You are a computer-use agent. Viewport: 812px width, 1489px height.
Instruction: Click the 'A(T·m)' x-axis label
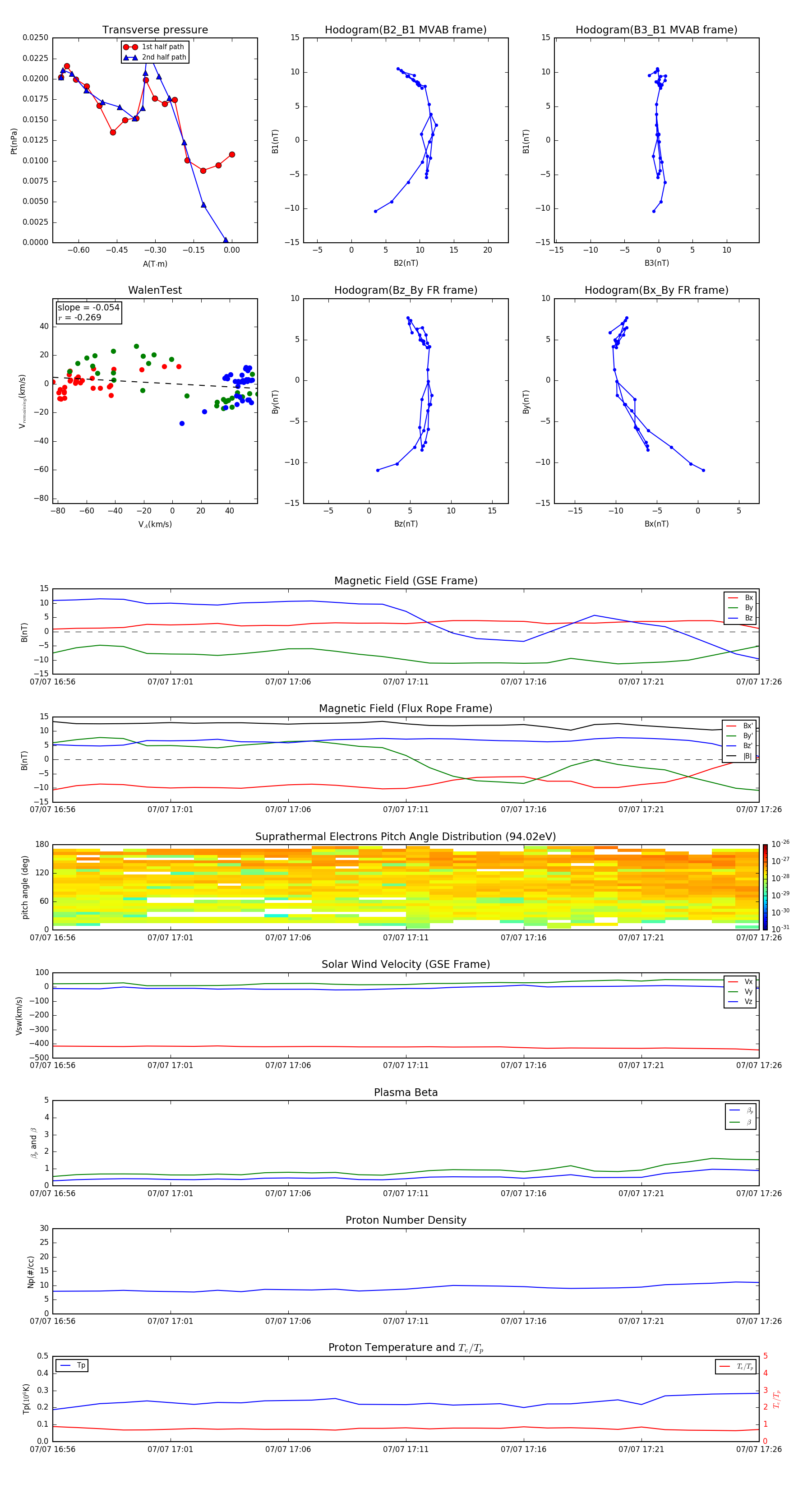tap(155, 264)
